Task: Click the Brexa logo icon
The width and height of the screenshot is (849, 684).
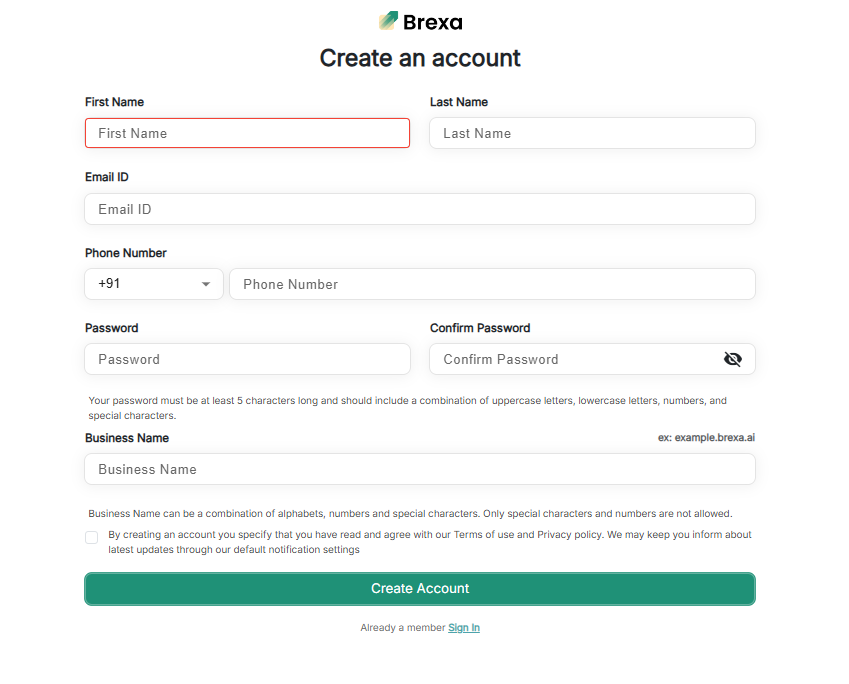Action: 389,21
